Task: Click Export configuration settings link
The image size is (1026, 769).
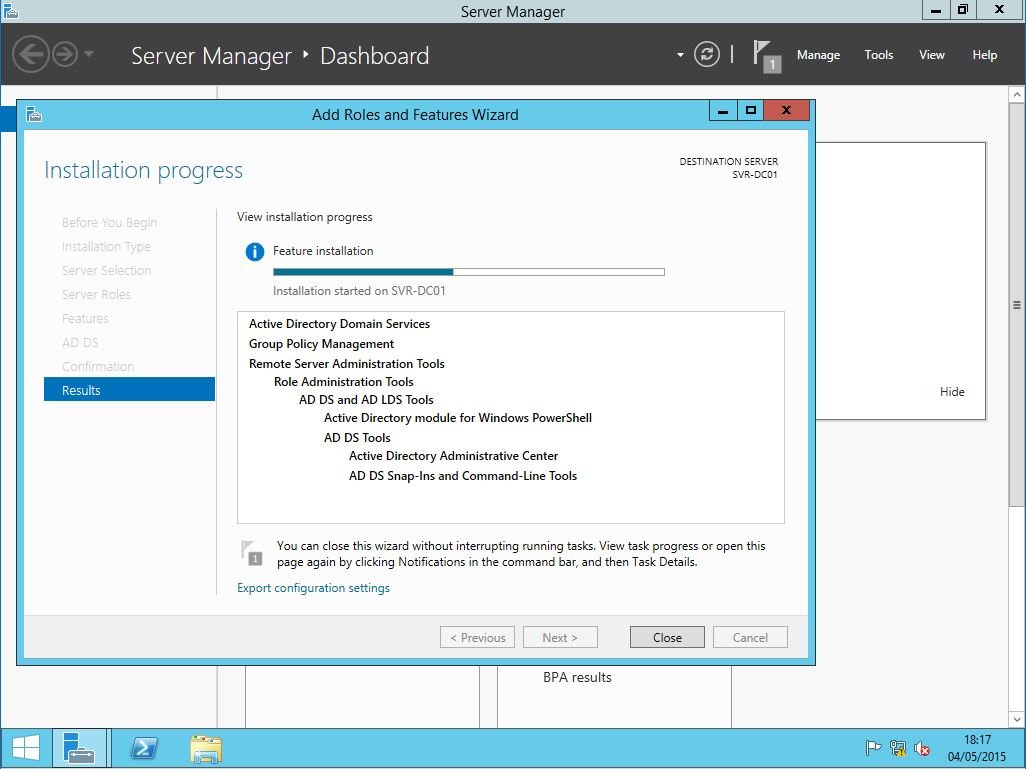Action: [313, 588]
